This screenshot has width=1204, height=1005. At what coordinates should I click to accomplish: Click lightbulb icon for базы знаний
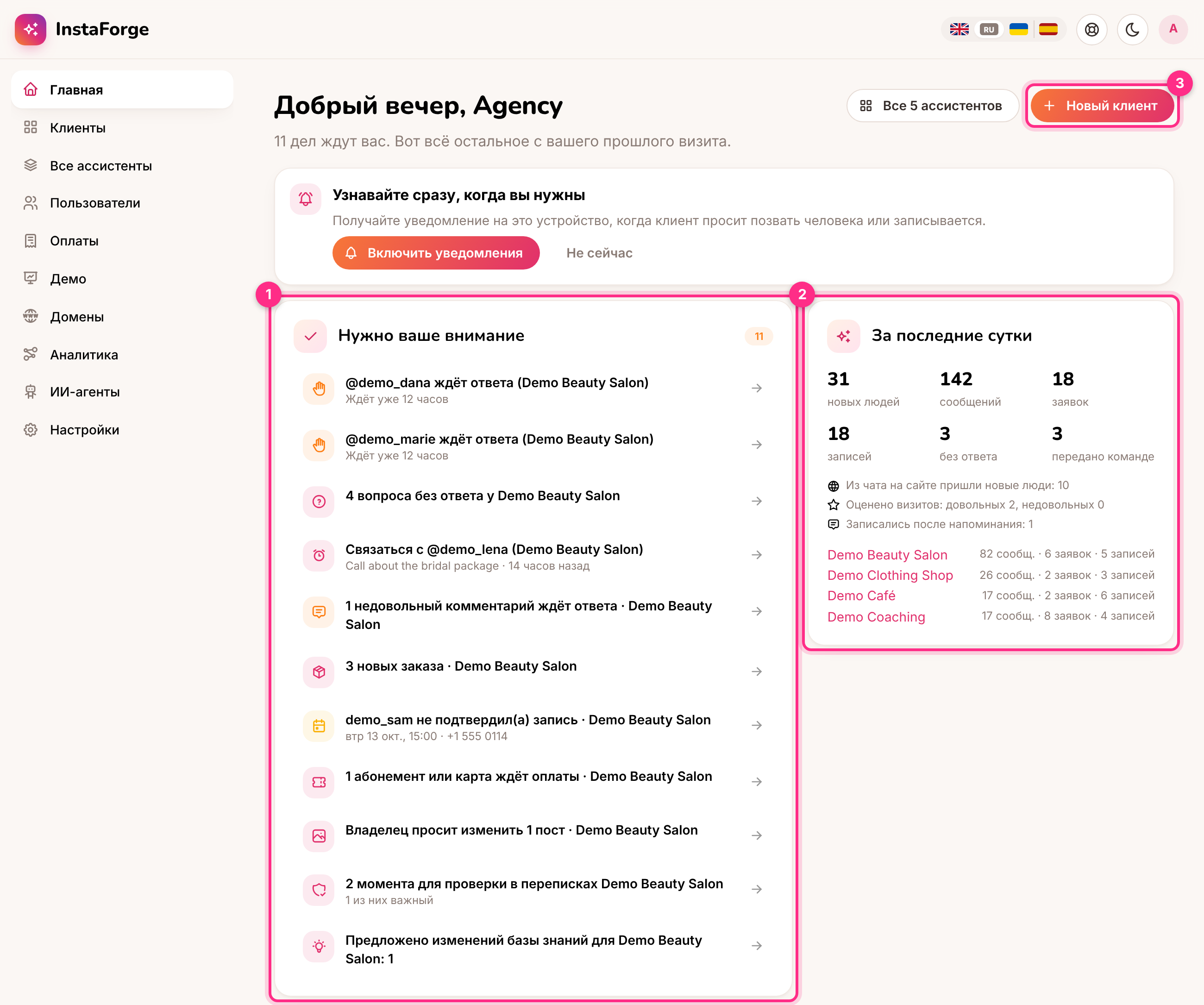coord(319,946)
